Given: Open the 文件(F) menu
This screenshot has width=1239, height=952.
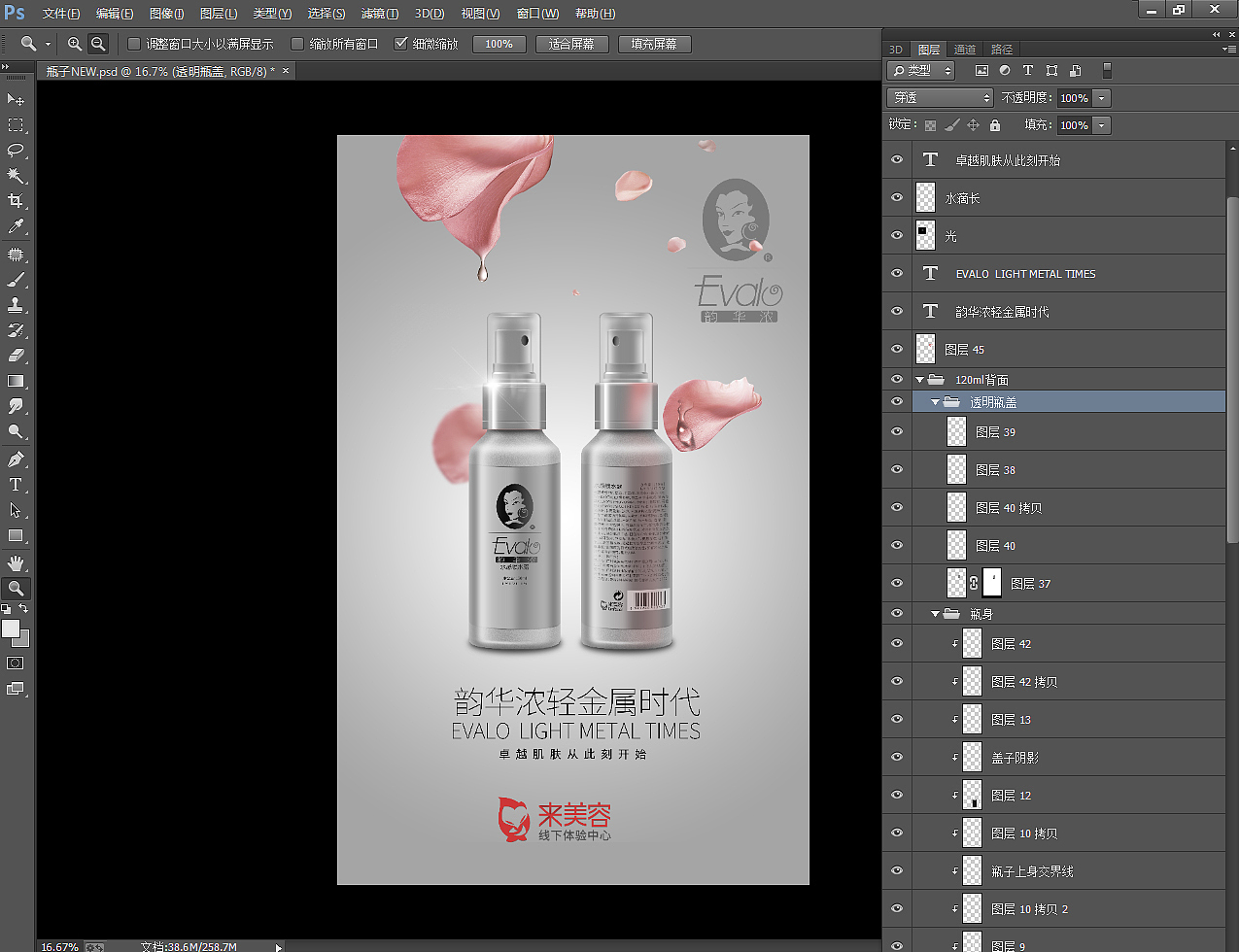Looking at the screenshot, I should point(61,14).
